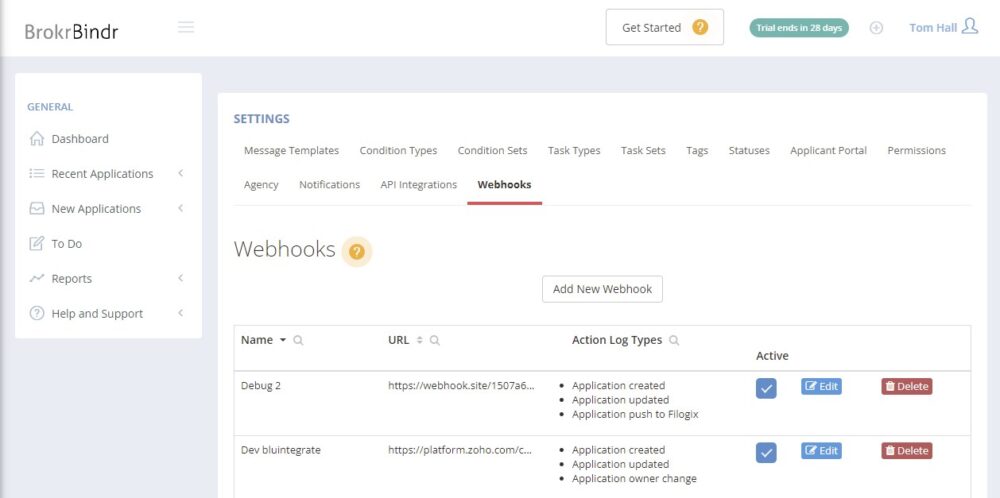Expand the Reports sidebar section
1000x498 pixels.
[72, 279]
